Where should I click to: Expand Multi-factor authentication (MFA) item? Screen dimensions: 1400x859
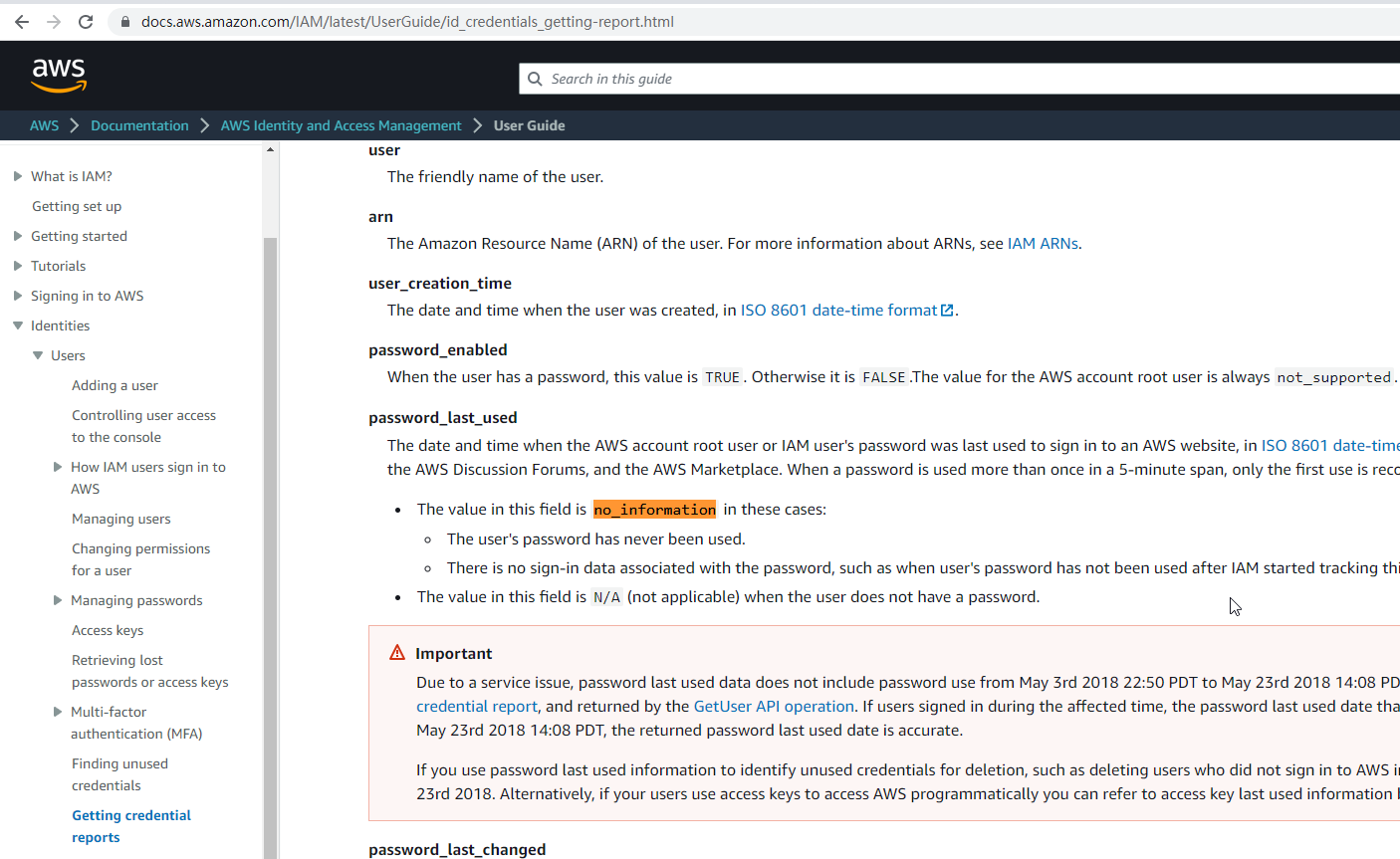(x=58, y=712)
